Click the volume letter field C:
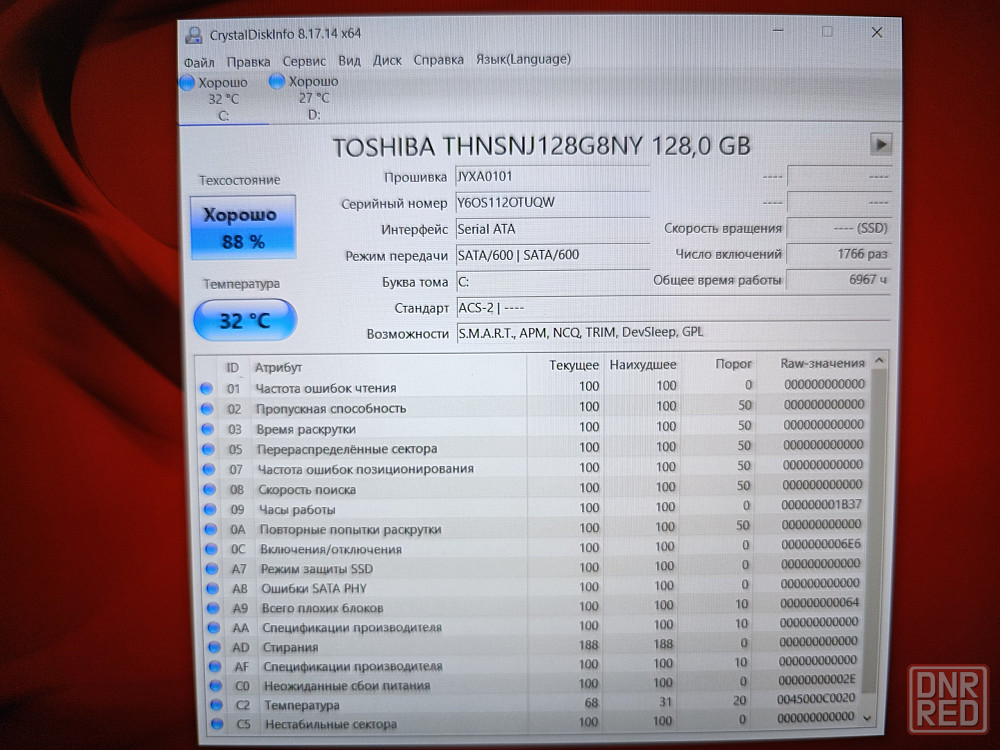The width and height of the screenshot is (1000, 750). coord(552,281)
